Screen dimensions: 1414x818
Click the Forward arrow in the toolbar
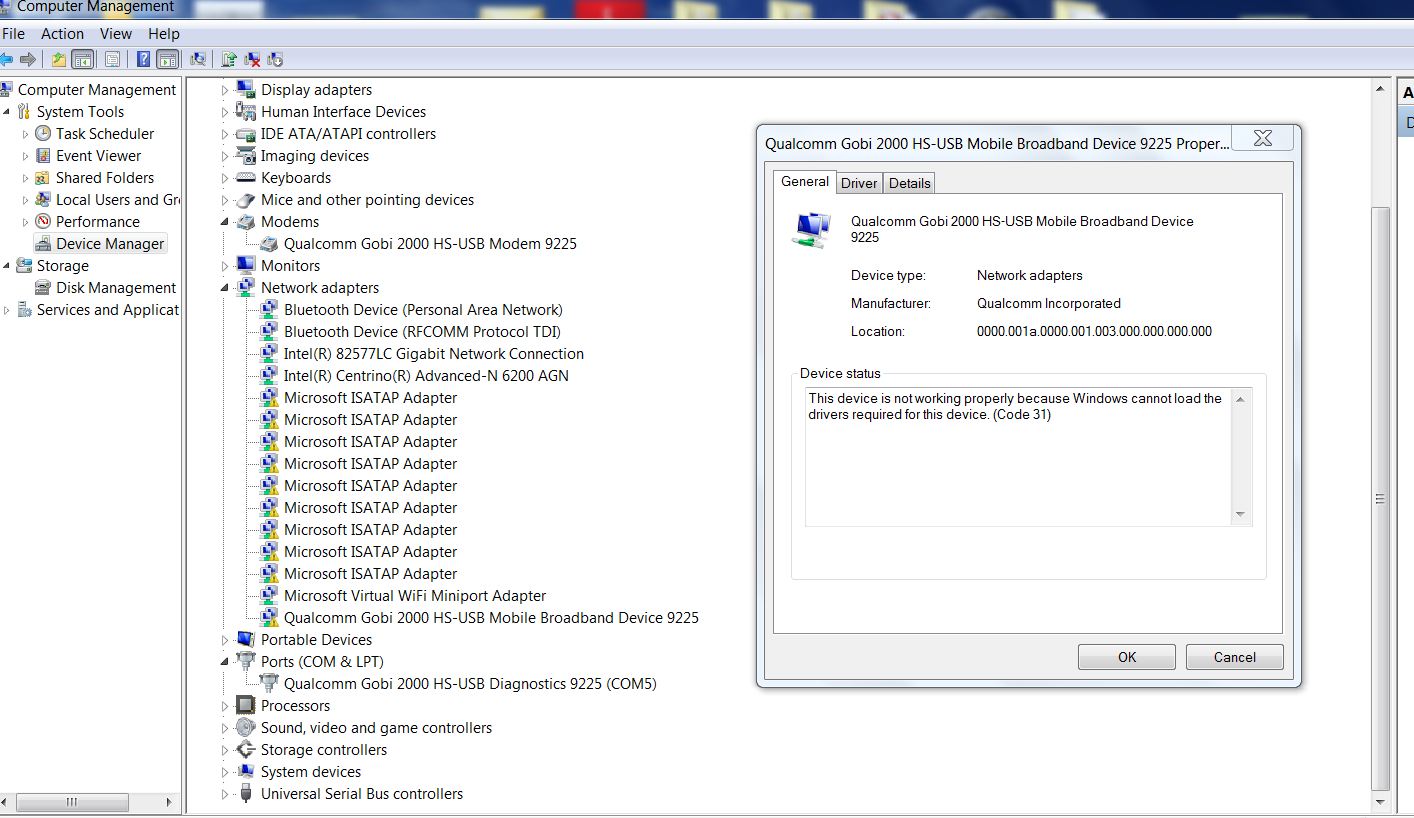click(x=28, y=59)
